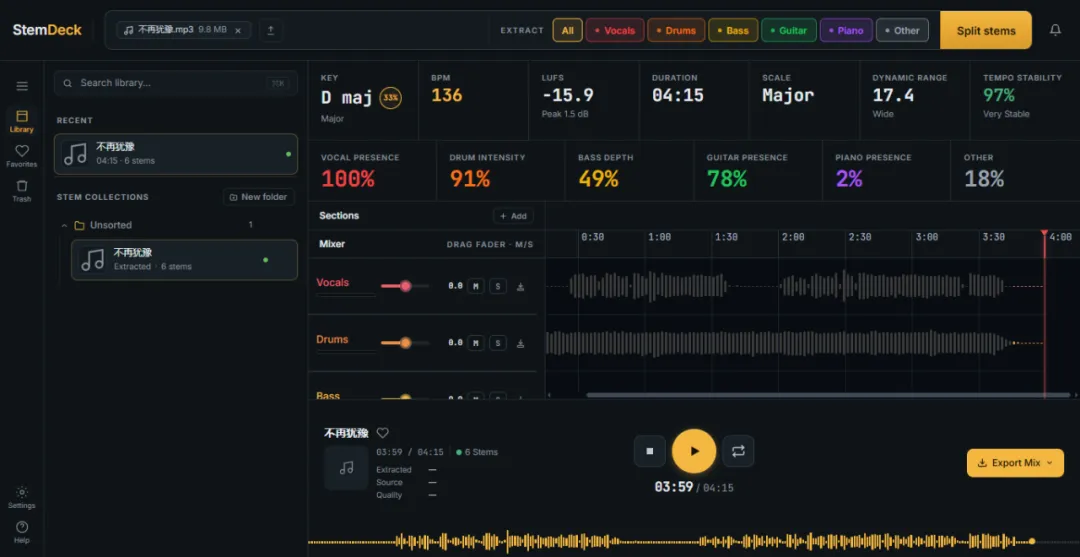Download the Drums stem
The width and height of the screenshot is (1080, 557).
click(520, 343)
